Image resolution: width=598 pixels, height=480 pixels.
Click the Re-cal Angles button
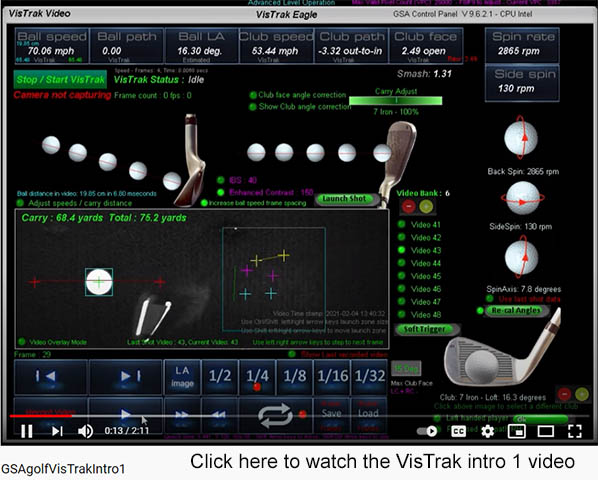516,311
